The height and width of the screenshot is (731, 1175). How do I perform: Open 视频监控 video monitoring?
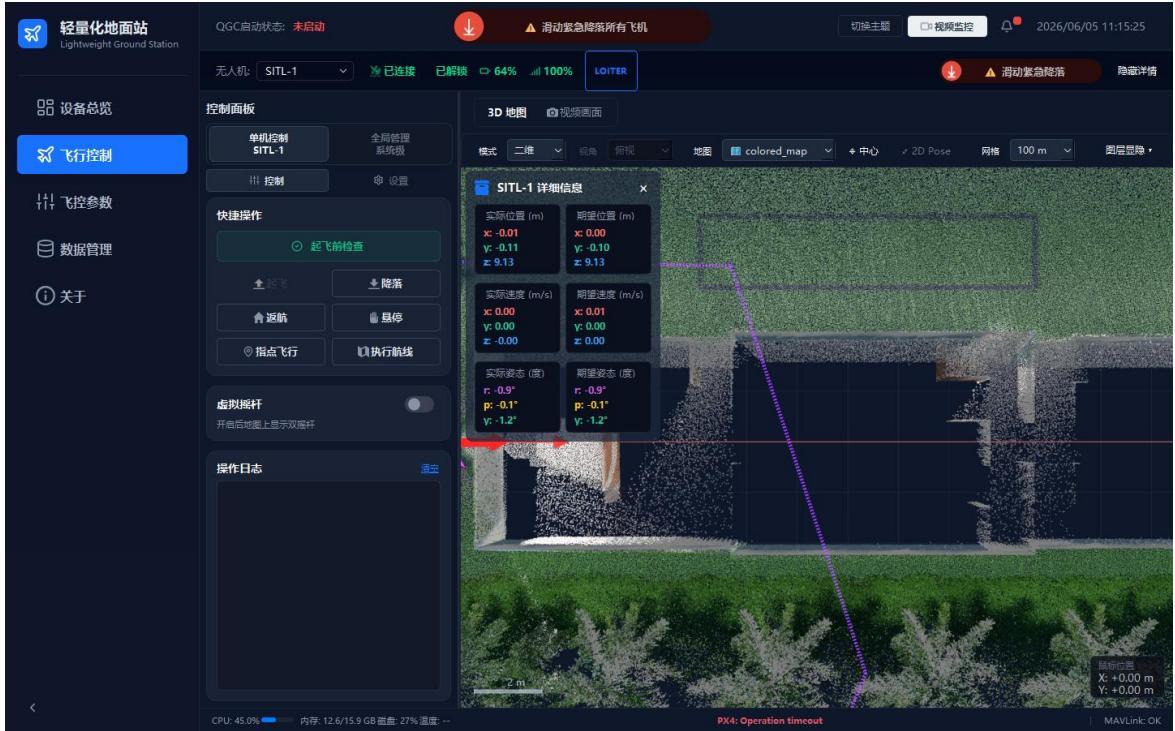pyautogui.click(x=947, y=26)
